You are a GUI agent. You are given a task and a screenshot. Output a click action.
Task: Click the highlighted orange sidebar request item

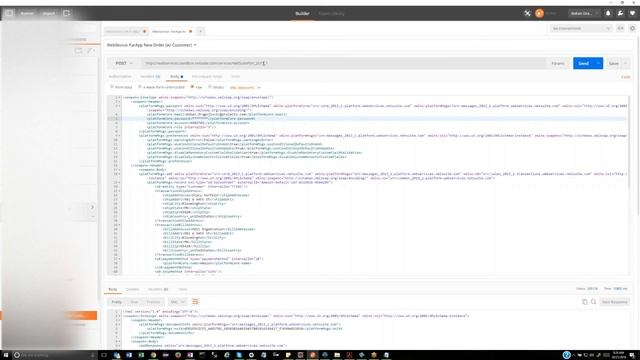coord(49,315)
